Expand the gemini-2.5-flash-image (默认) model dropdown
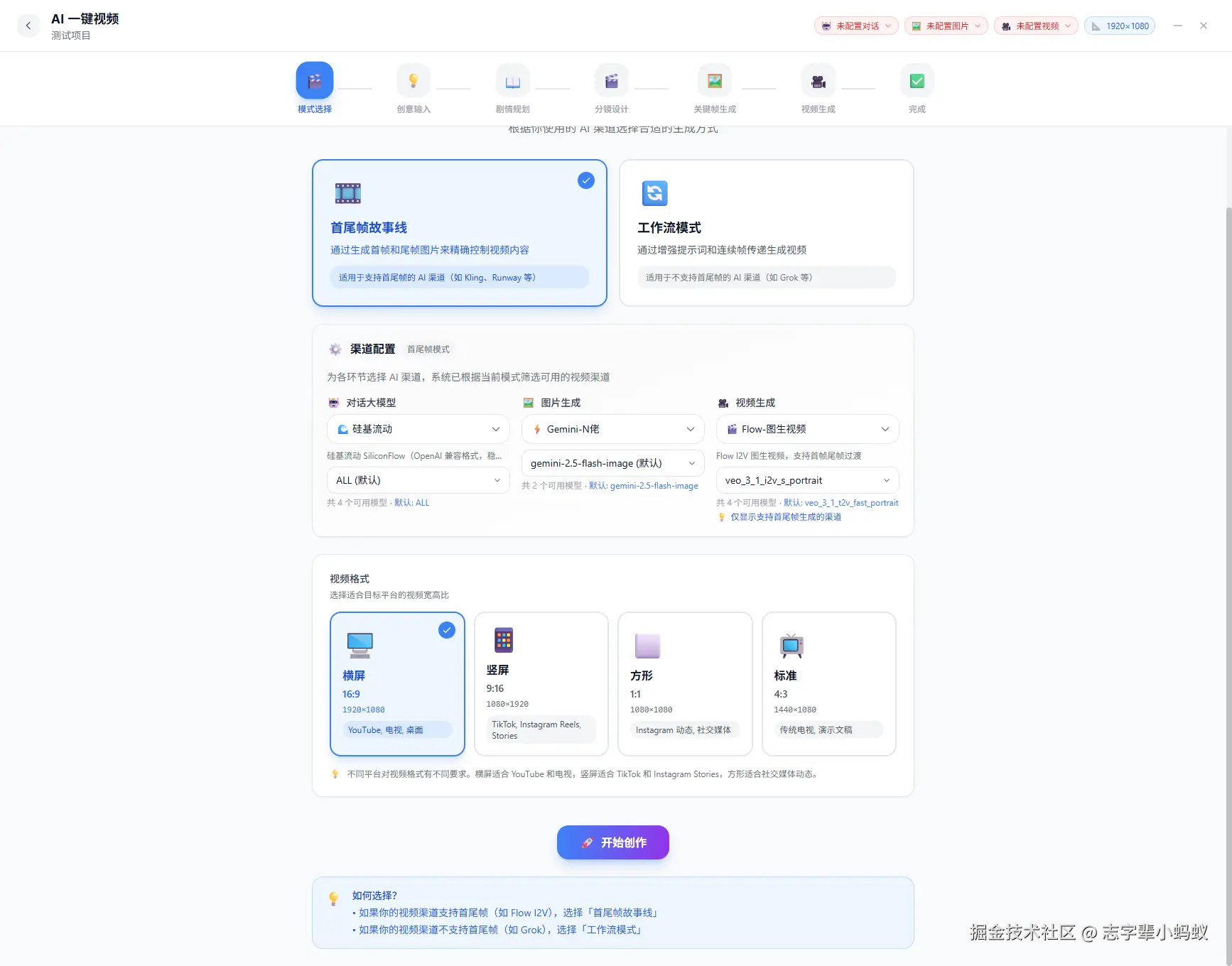1232x966 pixels. [x=613, y=463]
